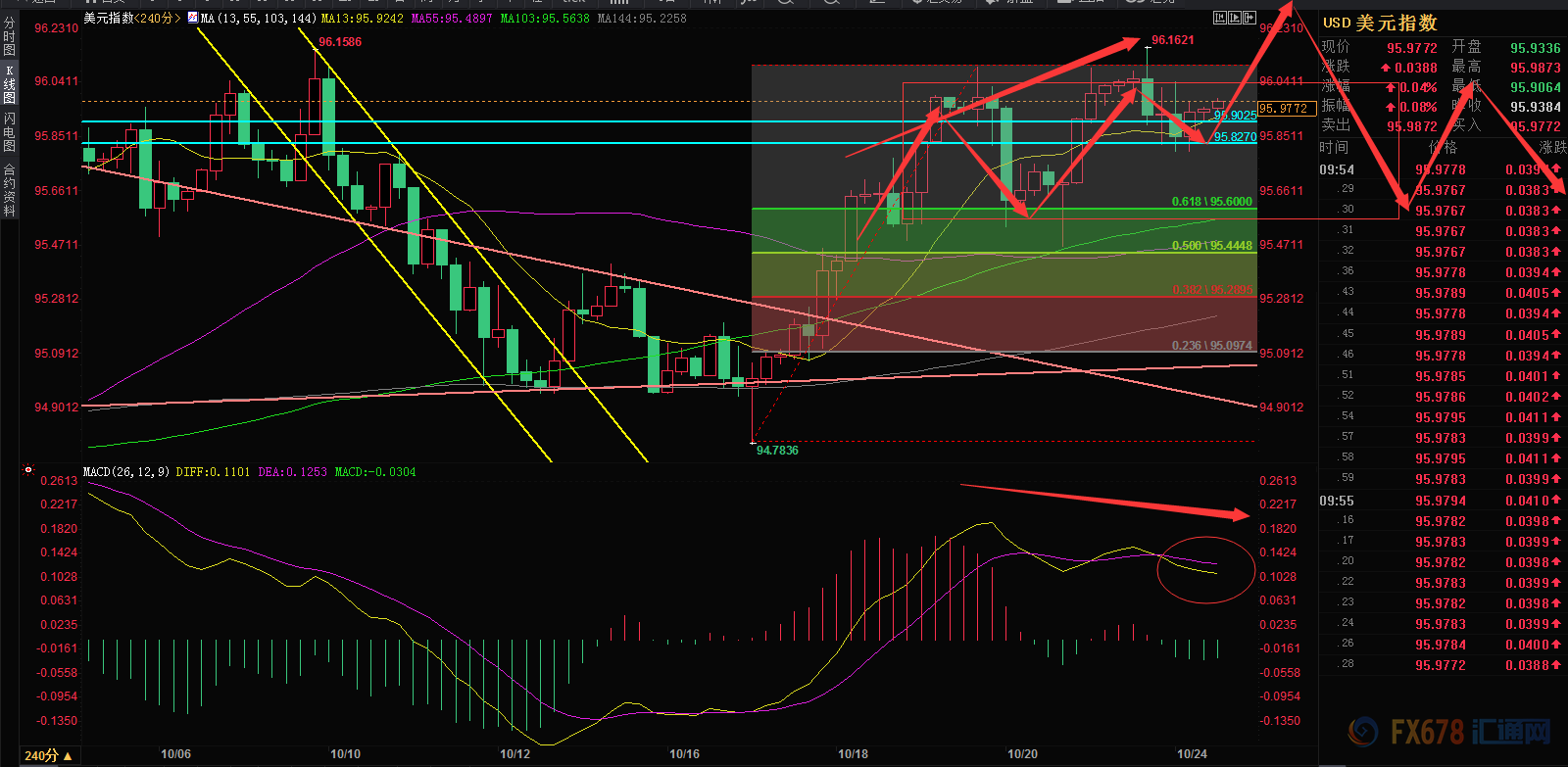Click the 时间 column header in tick list

point(1334,147)
